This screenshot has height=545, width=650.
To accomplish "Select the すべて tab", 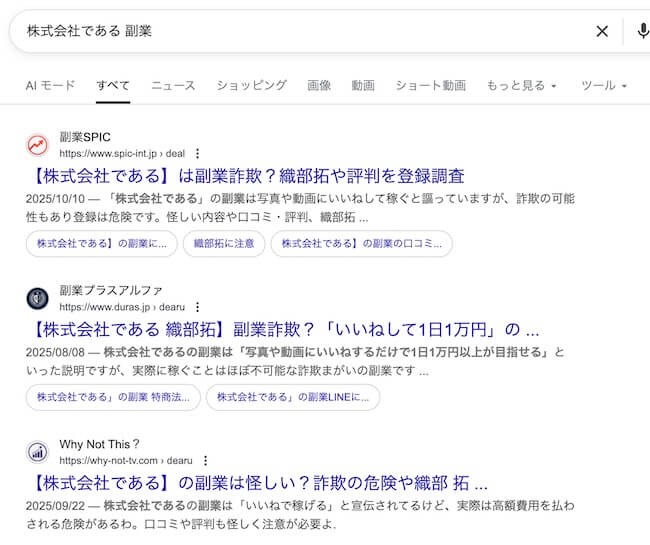I will (113, 85).
